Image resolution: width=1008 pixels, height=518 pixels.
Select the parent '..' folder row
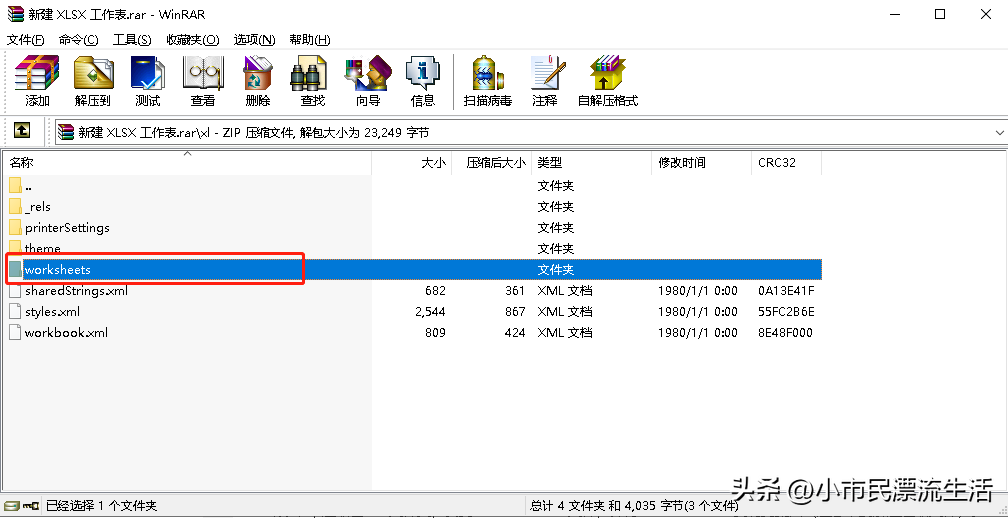click(x=413, y=186)
